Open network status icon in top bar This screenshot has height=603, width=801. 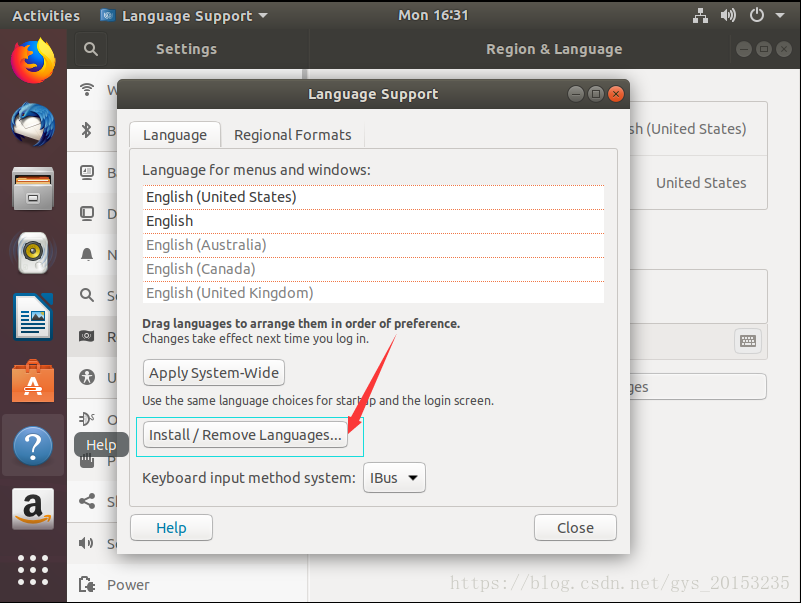(x=700, y=15)
